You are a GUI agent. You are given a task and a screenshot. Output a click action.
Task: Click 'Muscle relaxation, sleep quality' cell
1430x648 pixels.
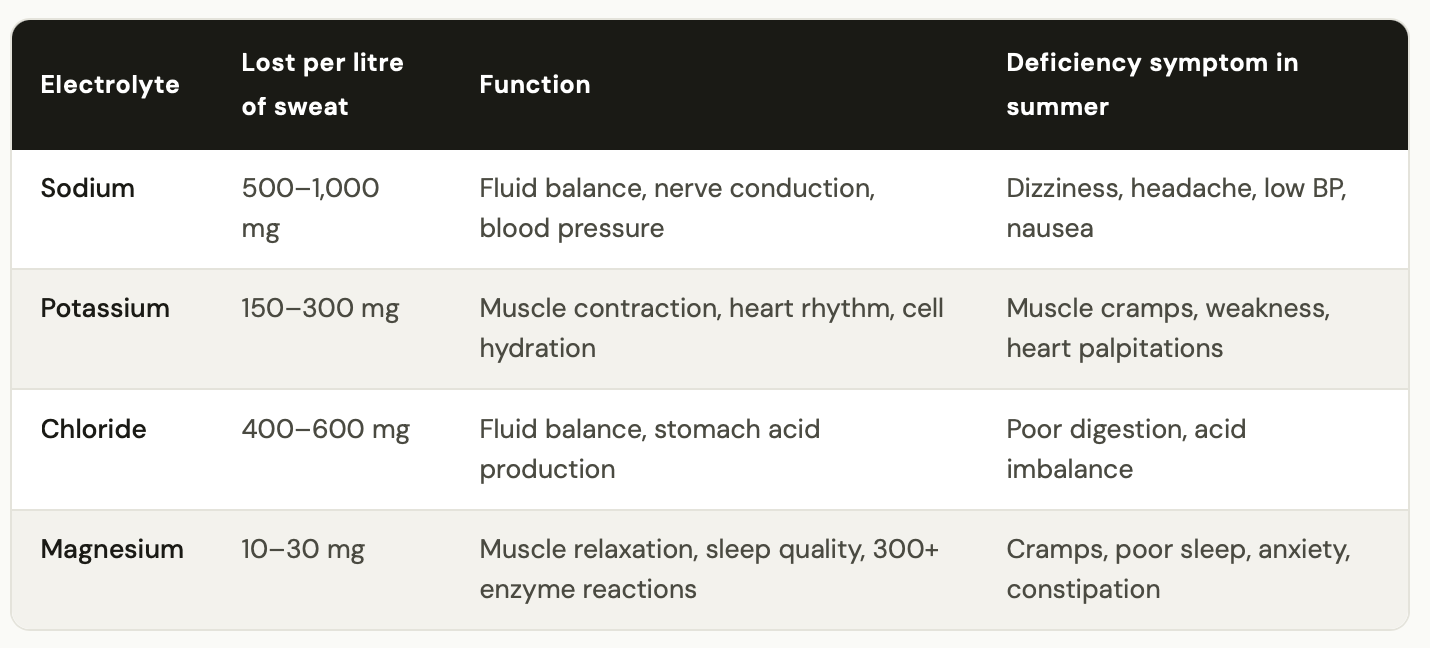point(709,569)
